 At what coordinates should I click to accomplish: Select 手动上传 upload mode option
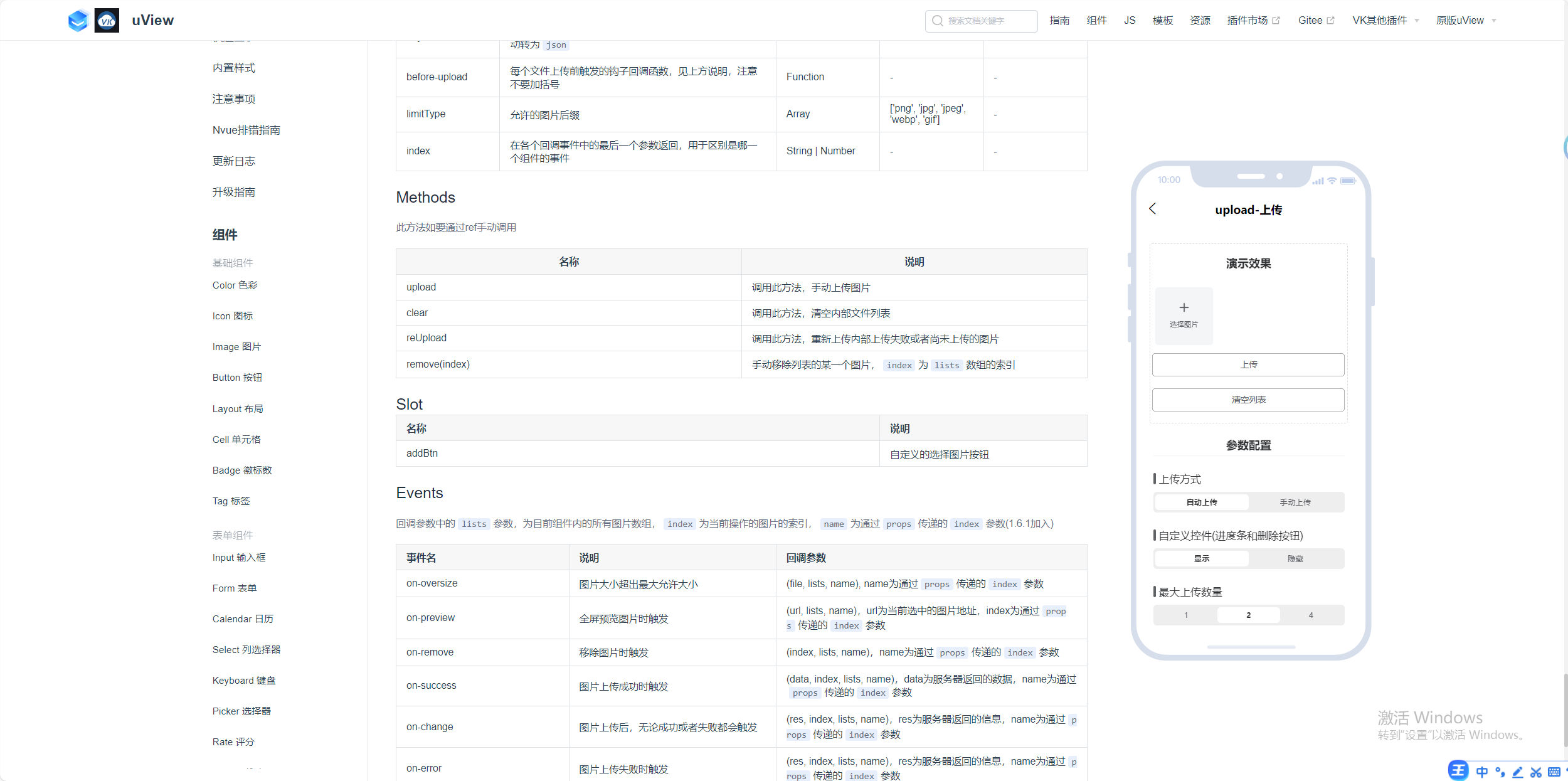click(x=1295, y=502)
